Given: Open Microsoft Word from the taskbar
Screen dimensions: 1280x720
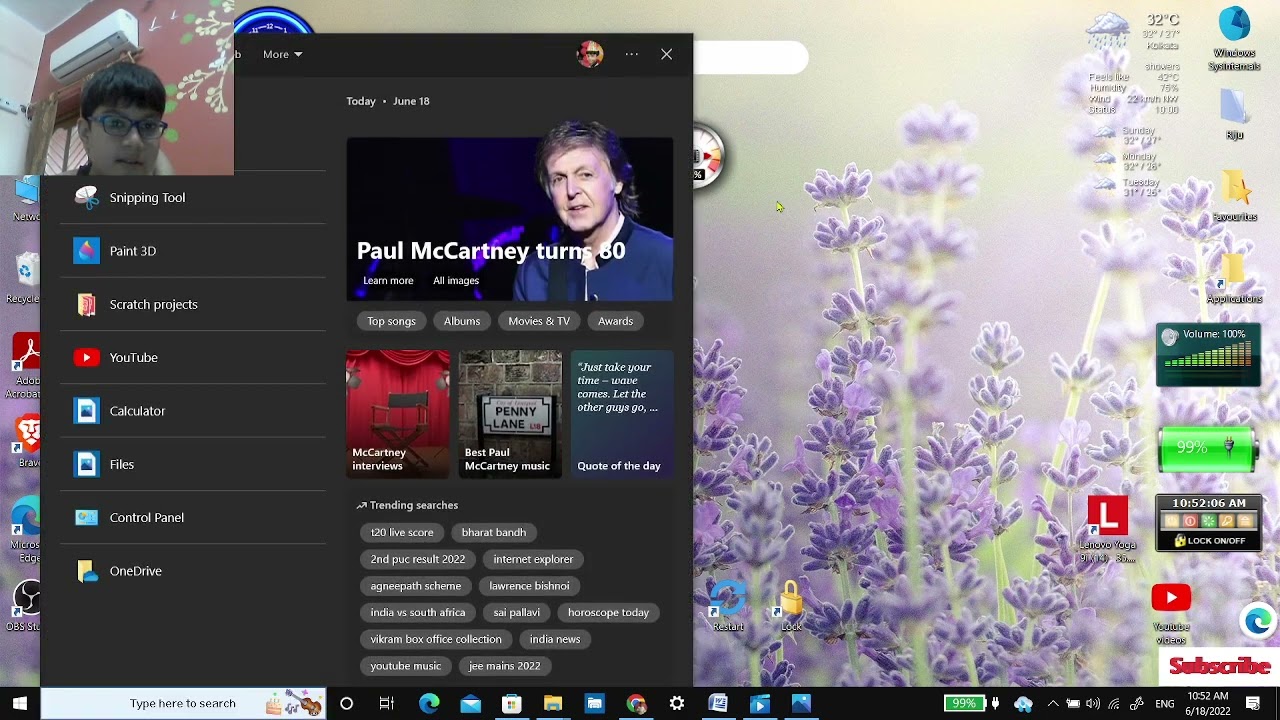Looking at the screenshot, I should pyautogui.click(x=718, y=704).
